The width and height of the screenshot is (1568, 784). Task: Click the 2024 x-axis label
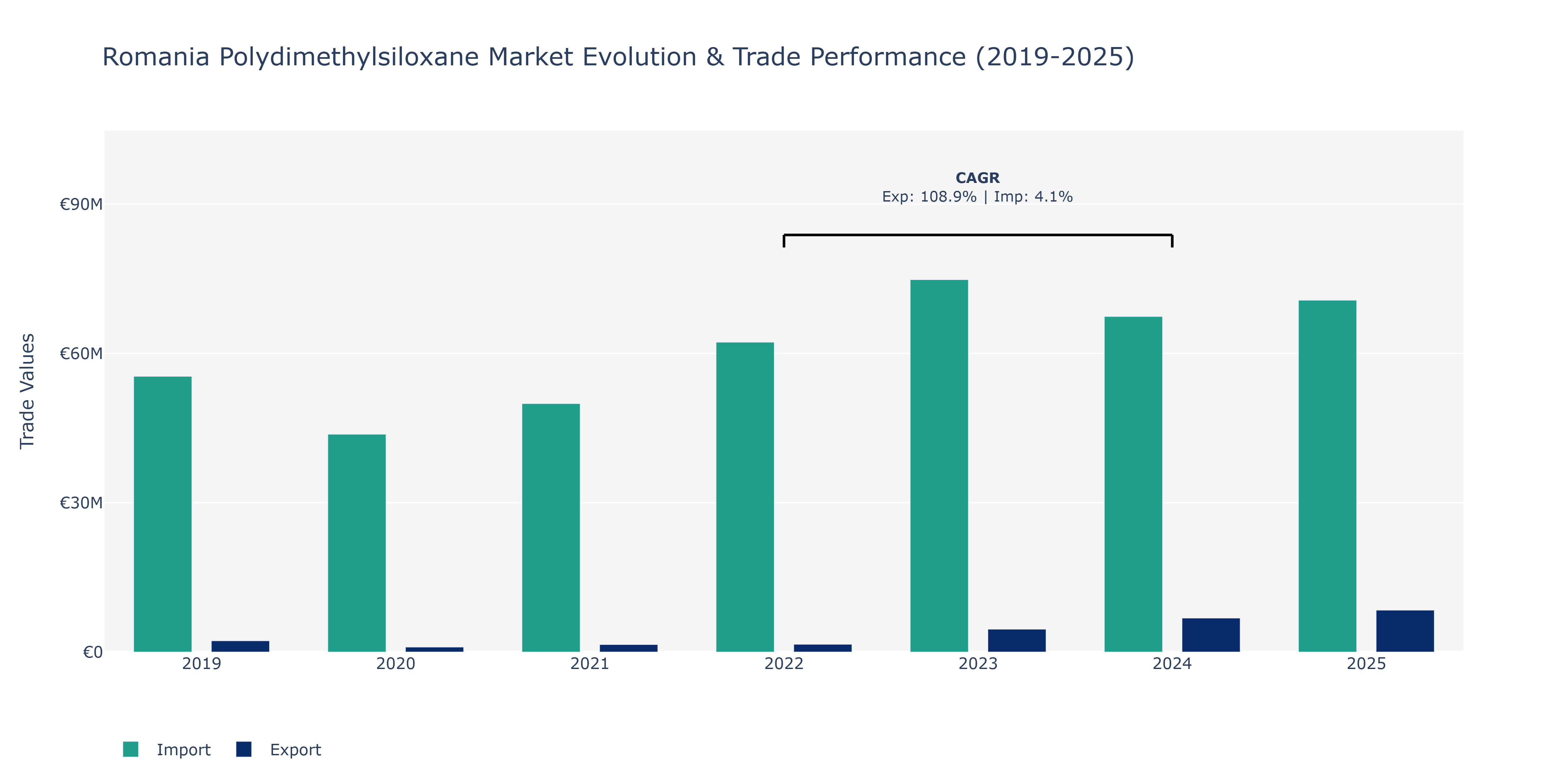point(1172,663)
